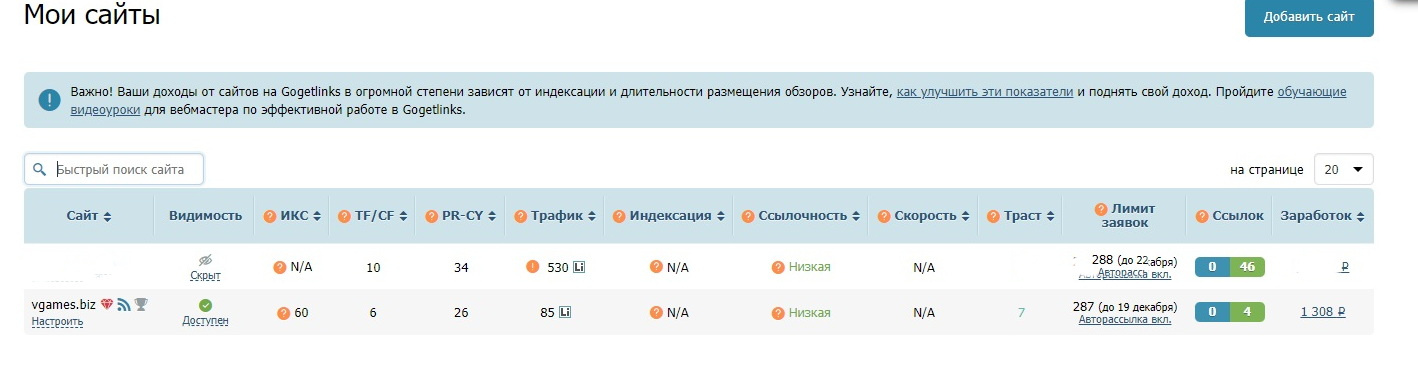1418x373 pixels.
Task: Click the help icon next to Лимит заявок header
Action: (1103, 209)
